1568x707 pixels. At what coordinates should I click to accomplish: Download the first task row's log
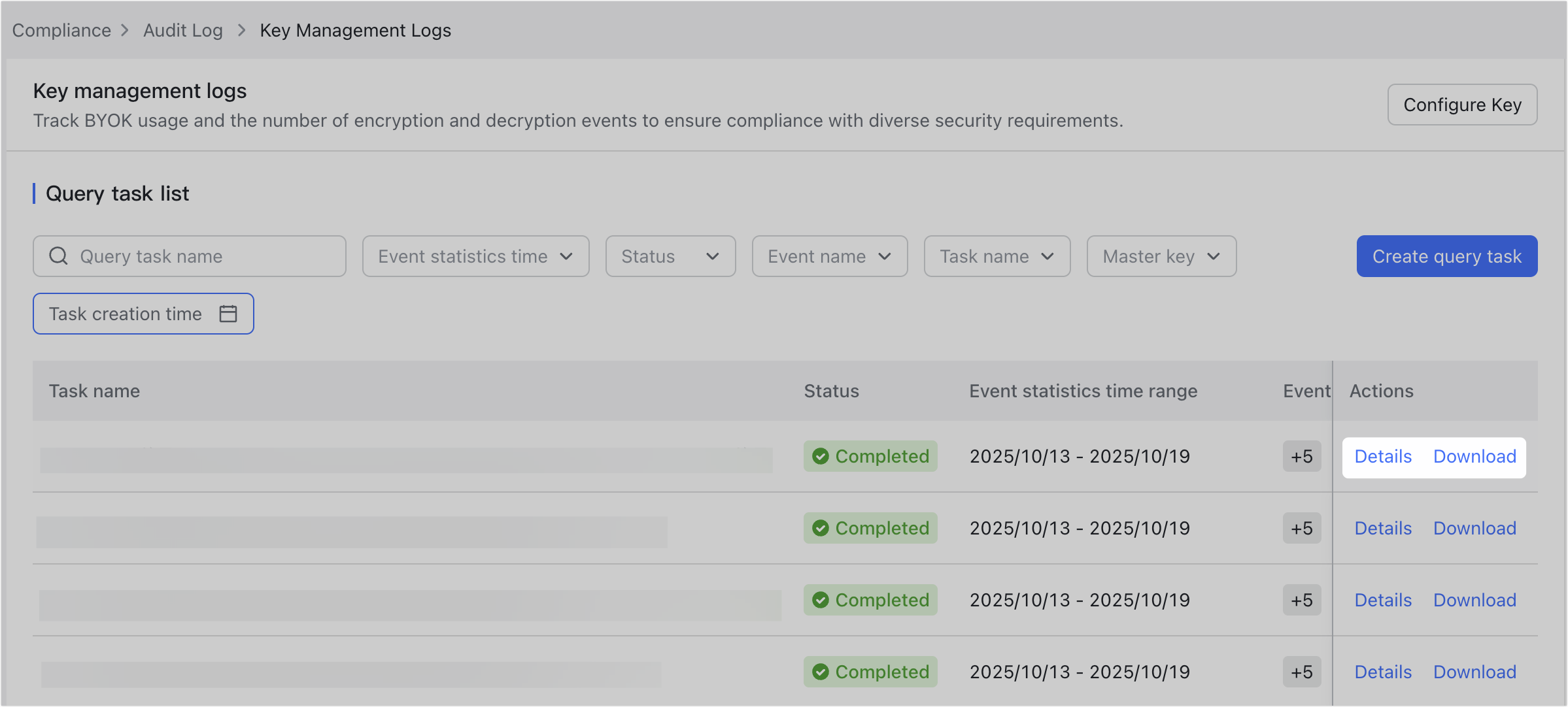(x=1475, y=456)
